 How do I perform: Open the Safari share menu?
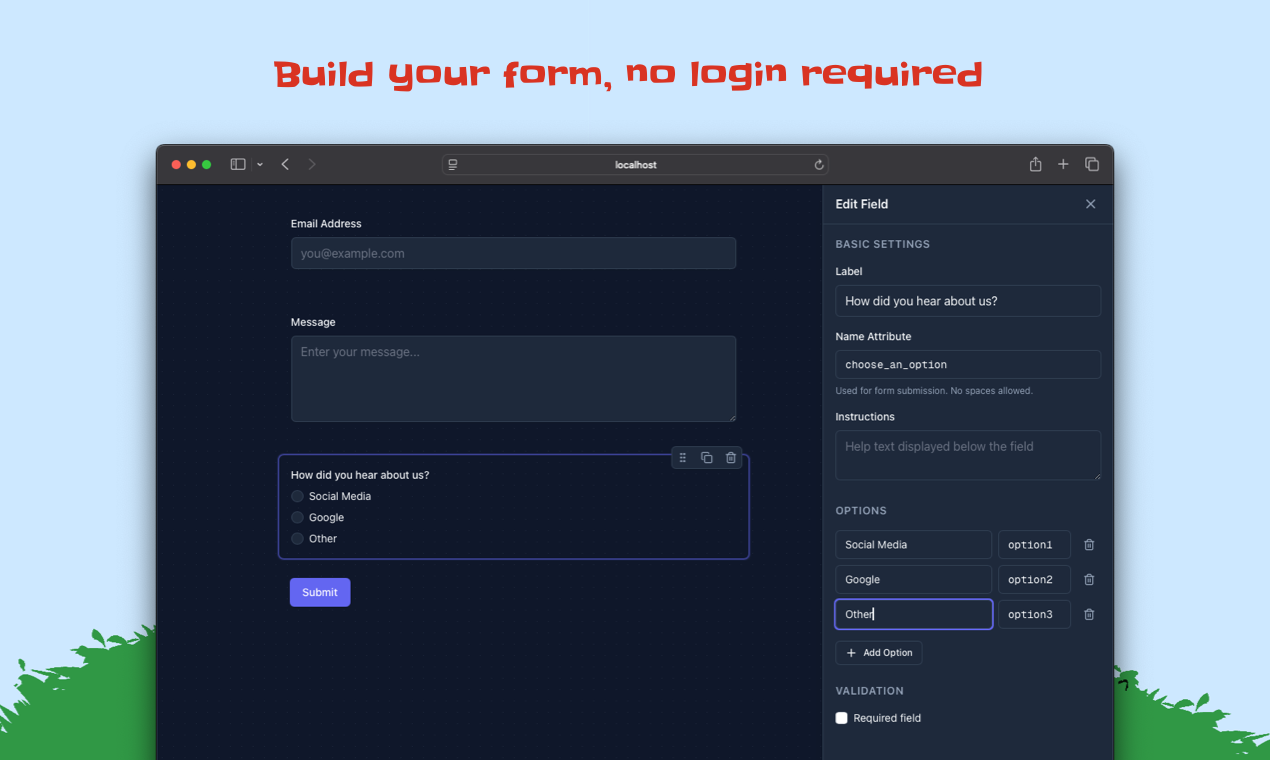pyautogui.click(x=1035, y=164)
